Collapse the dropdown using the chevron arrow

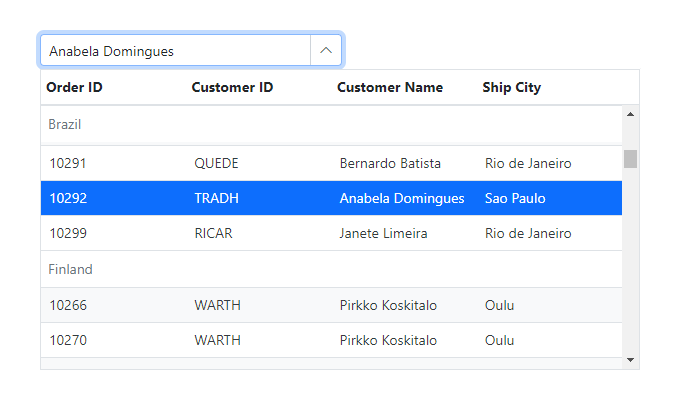[x=326, y=50]
